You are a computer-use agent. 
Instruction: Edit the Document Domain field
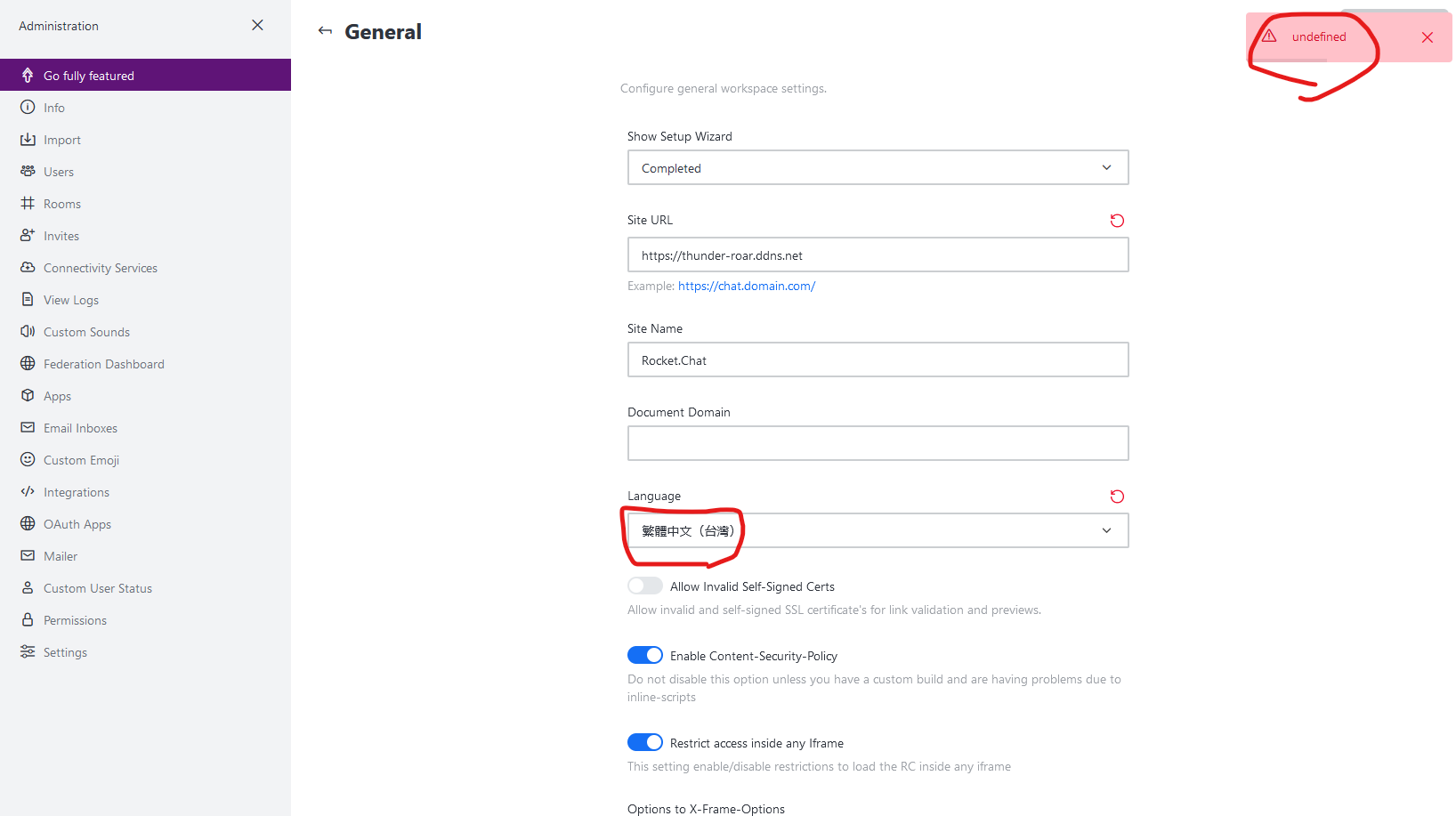point(878,442)
